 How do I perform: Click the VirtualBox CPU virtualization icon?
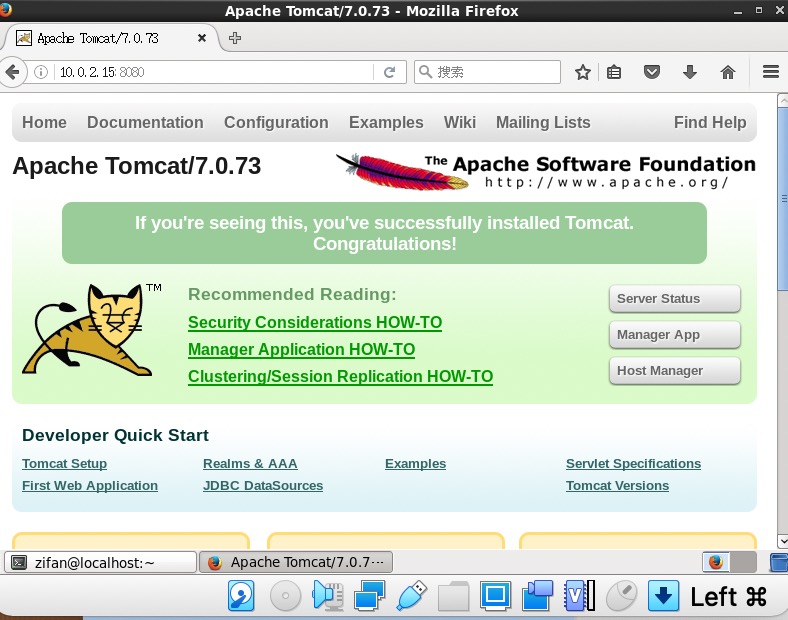pyautogui.click(x=579, y=596)
